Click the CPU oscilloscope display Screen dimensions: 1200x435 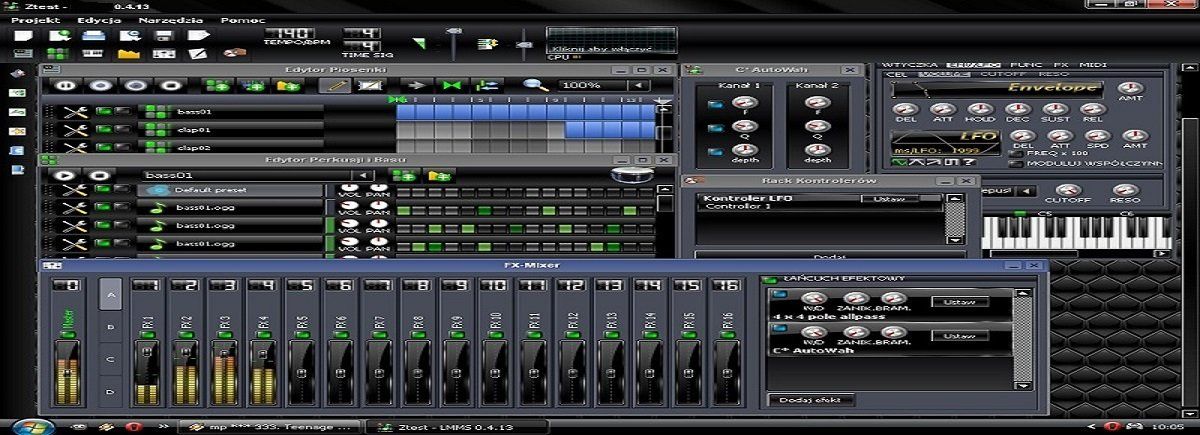(x=612, y=40)
